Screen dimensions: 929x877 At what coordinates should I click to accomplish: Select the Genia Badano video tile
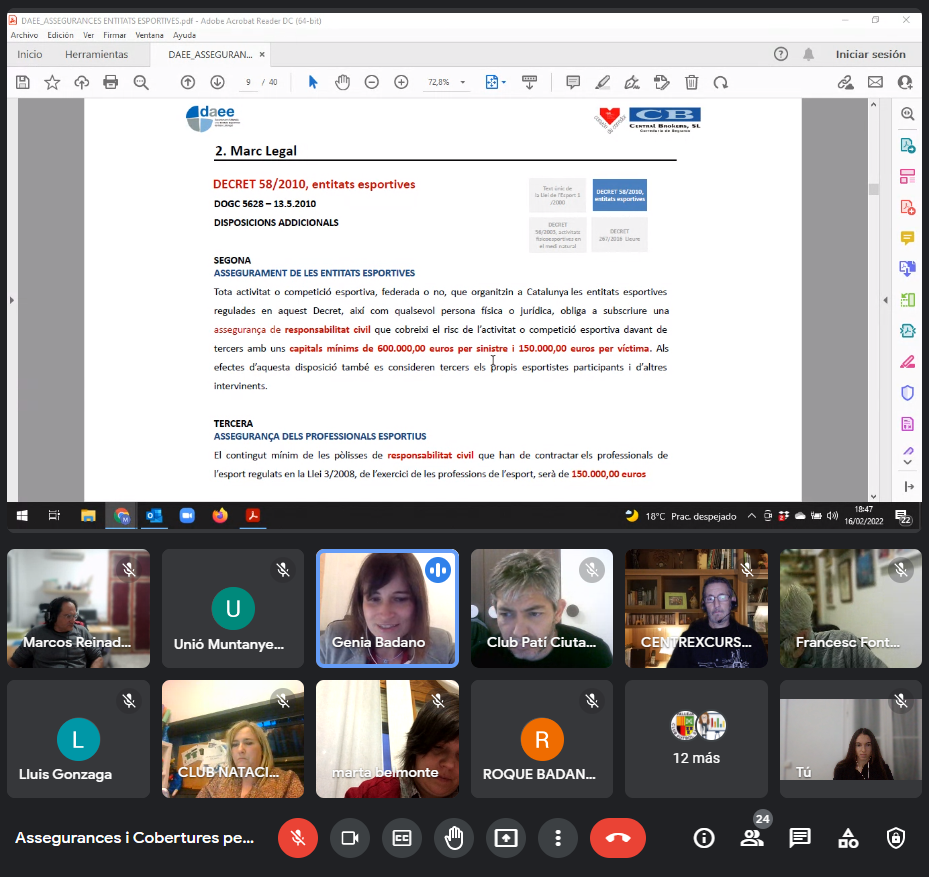click(x=387, y=607)
